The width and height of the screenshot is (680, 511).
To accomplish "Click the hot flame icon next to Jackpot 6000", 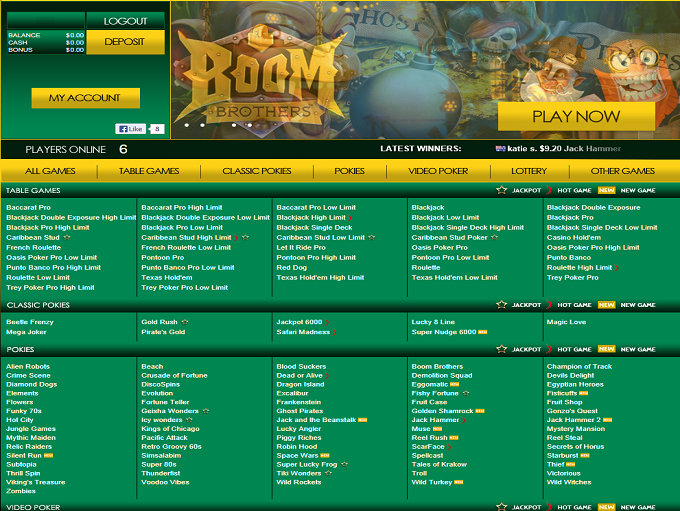I will 327,322.
